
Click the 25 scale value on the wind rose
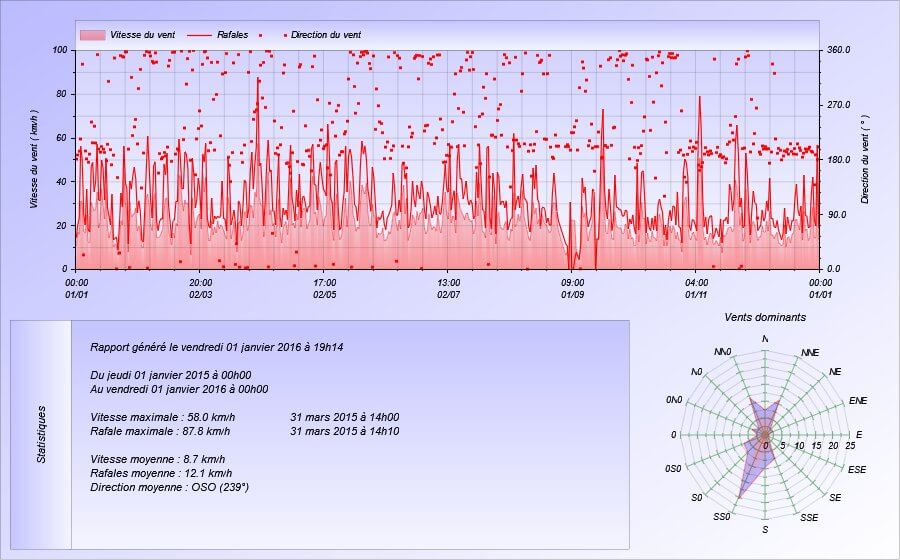point(850,446)
